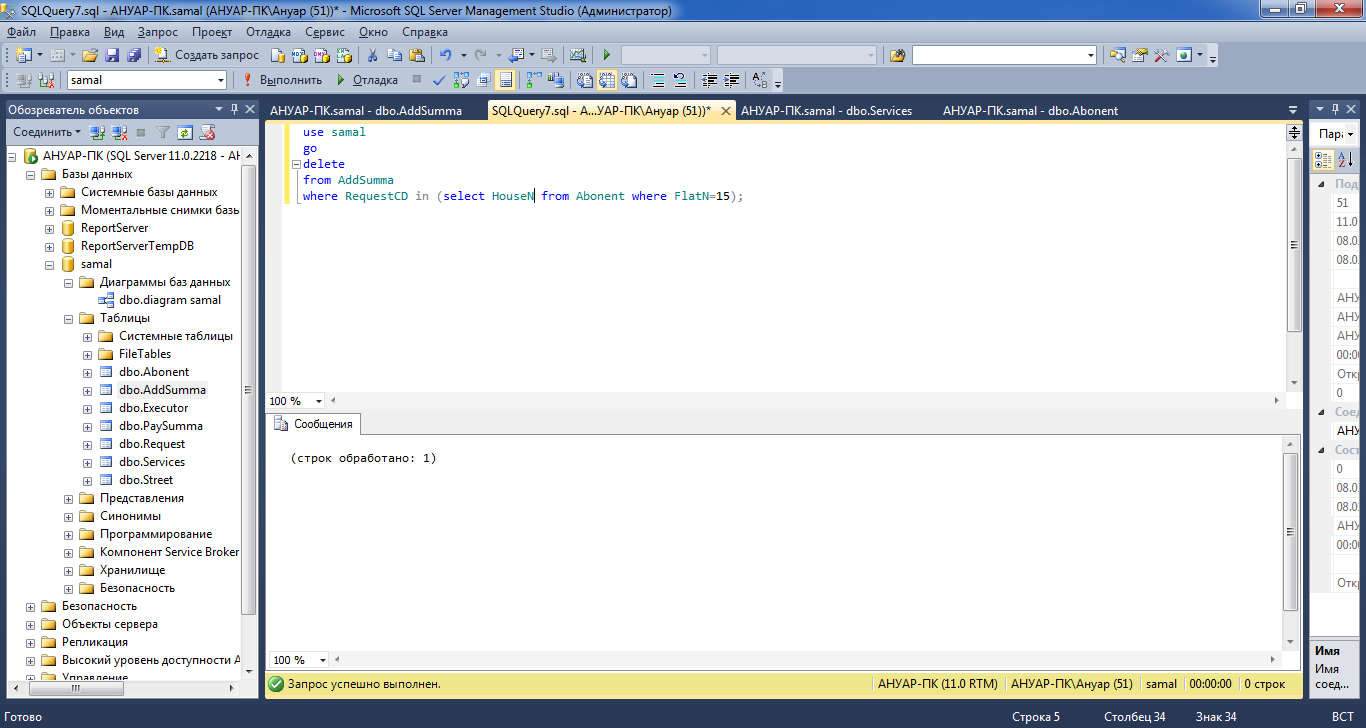
Task: Expand the Представления node
Action: [69, 499]
